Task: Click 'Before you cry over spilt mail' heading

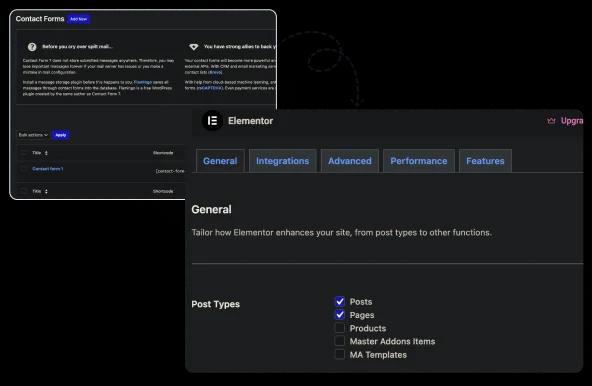Action: point(77,46)
